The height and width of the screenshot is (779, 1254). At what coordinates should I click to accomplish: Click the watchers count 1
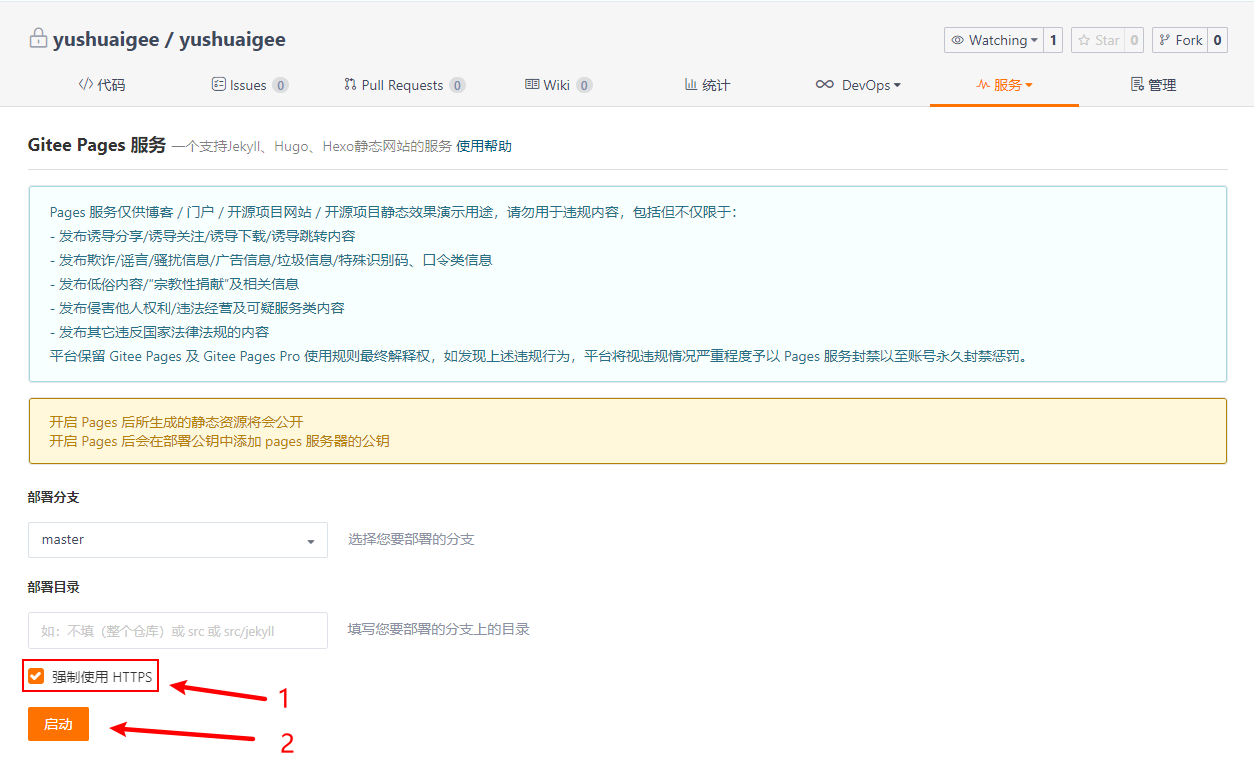point(1053,40)
